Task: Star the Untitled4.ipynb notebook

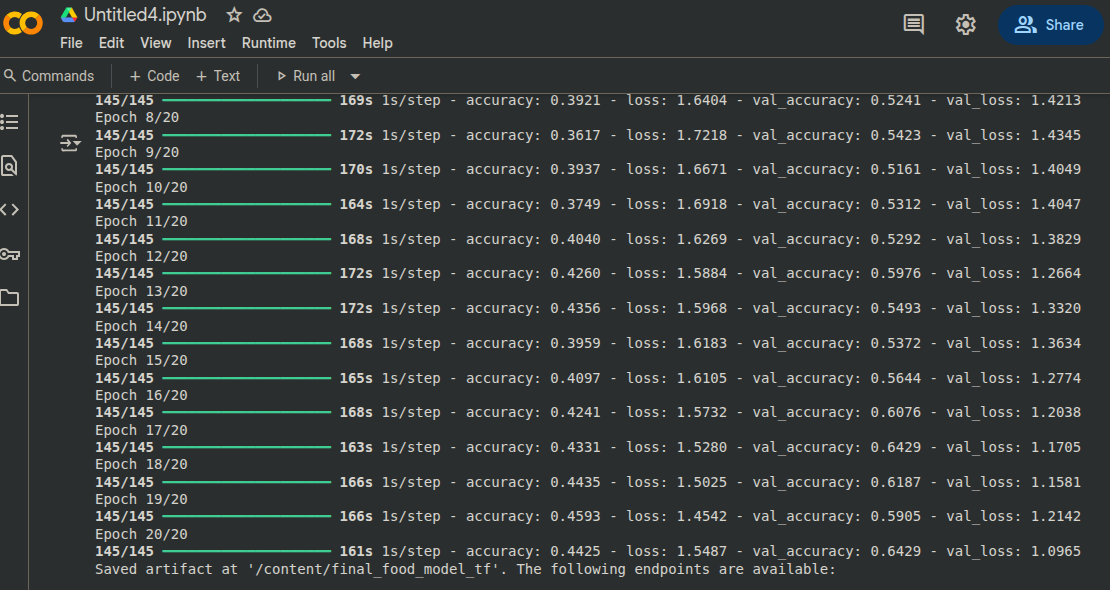Action: point(234,15)
